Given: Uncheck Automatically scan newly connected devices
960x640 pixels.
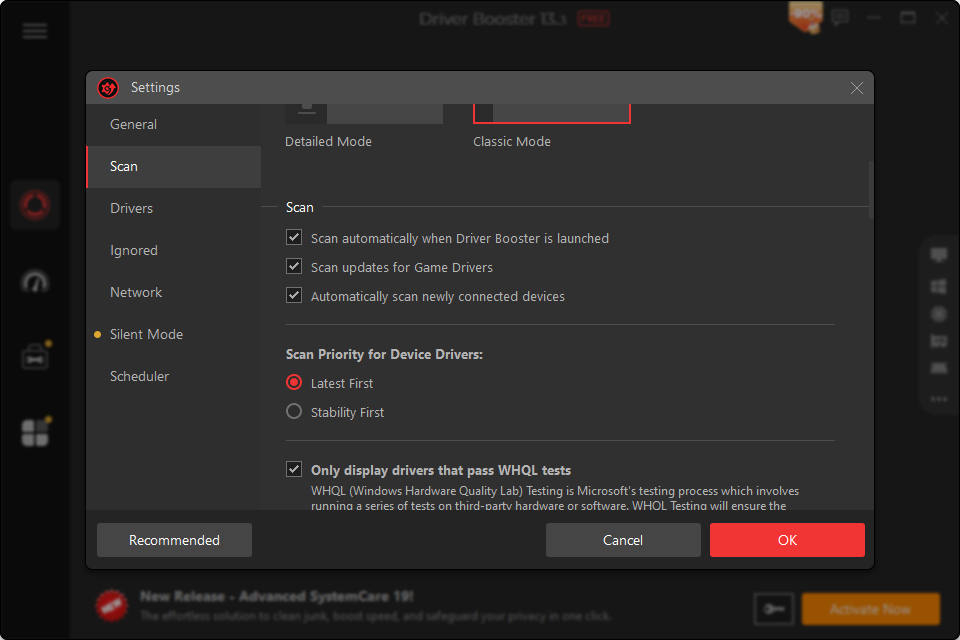Looking at the screenshot, I should coord(294,295).
